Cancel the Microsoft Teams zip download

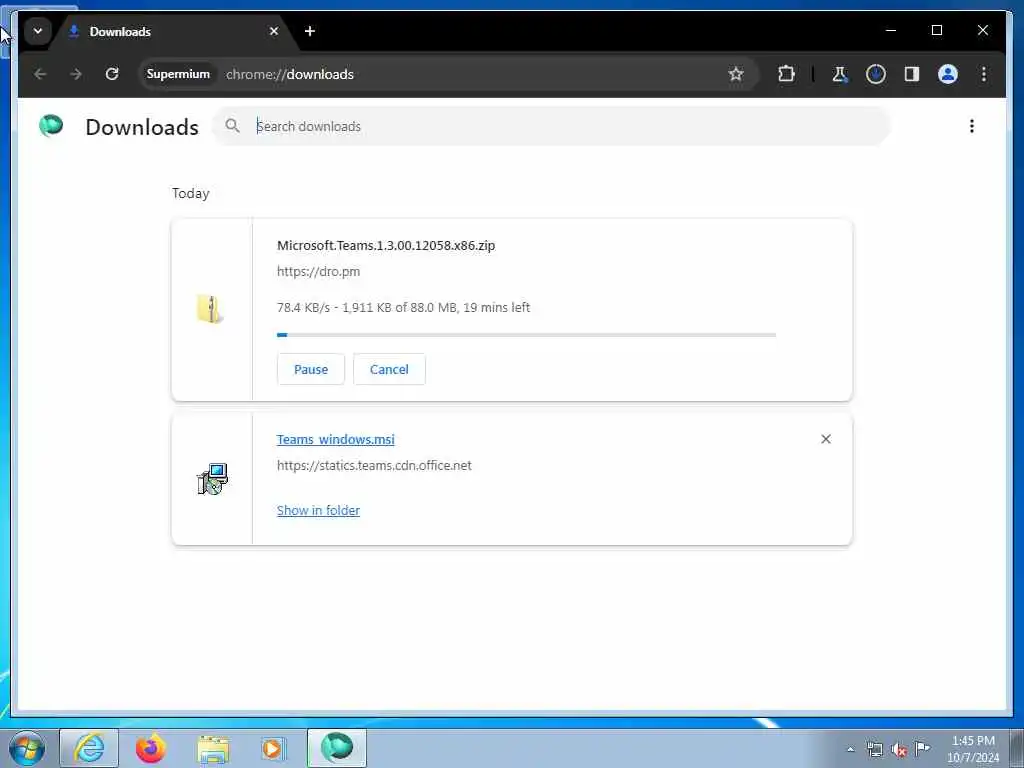click(389, 370)
